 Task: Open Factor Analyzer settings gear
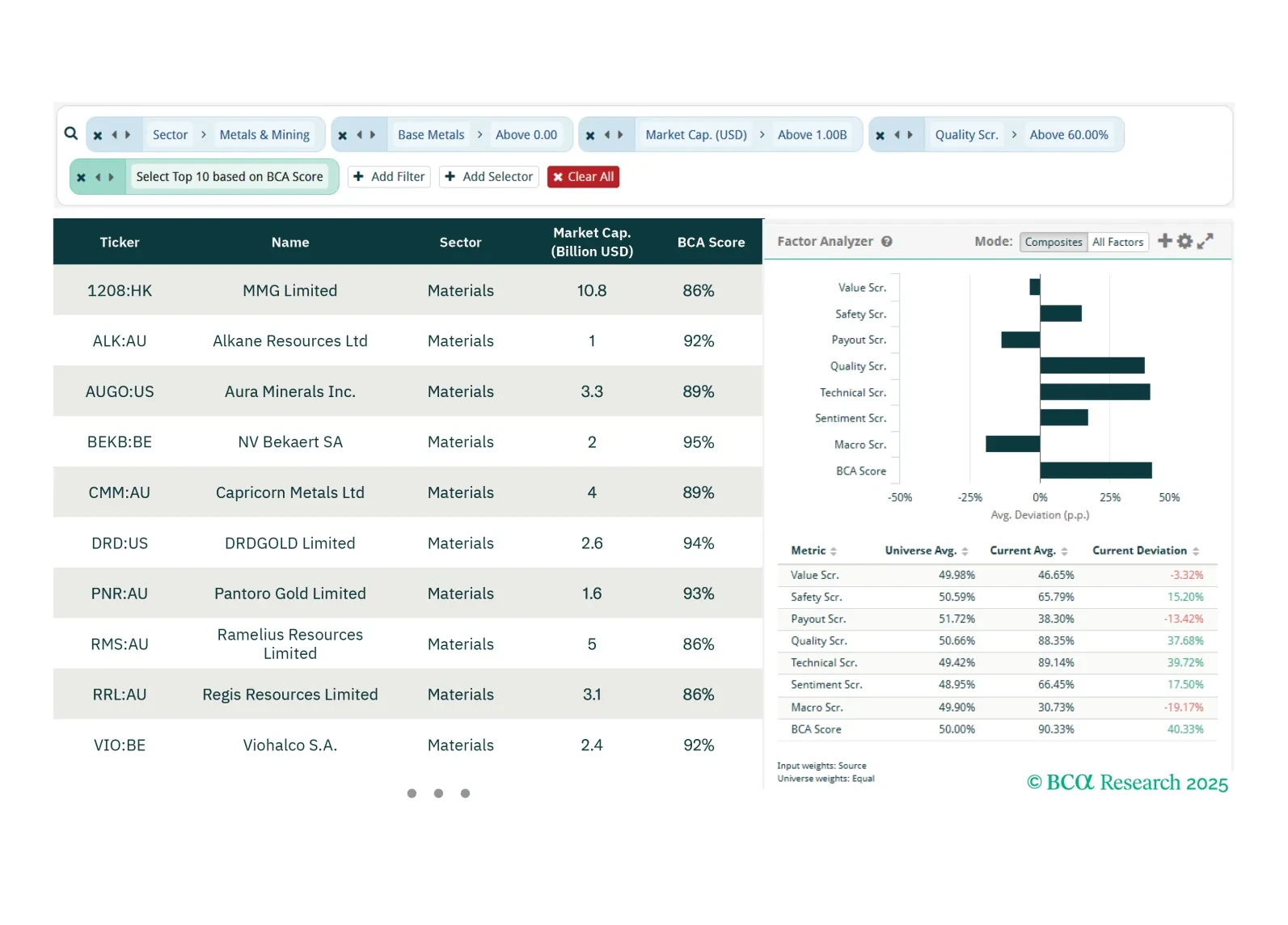tap(1185, 241)
